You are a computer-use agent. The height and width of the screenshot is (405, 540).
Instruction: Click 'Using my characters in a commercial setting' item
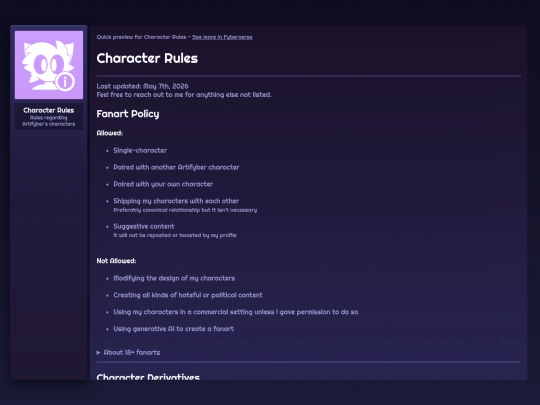[x=236, y=312]
